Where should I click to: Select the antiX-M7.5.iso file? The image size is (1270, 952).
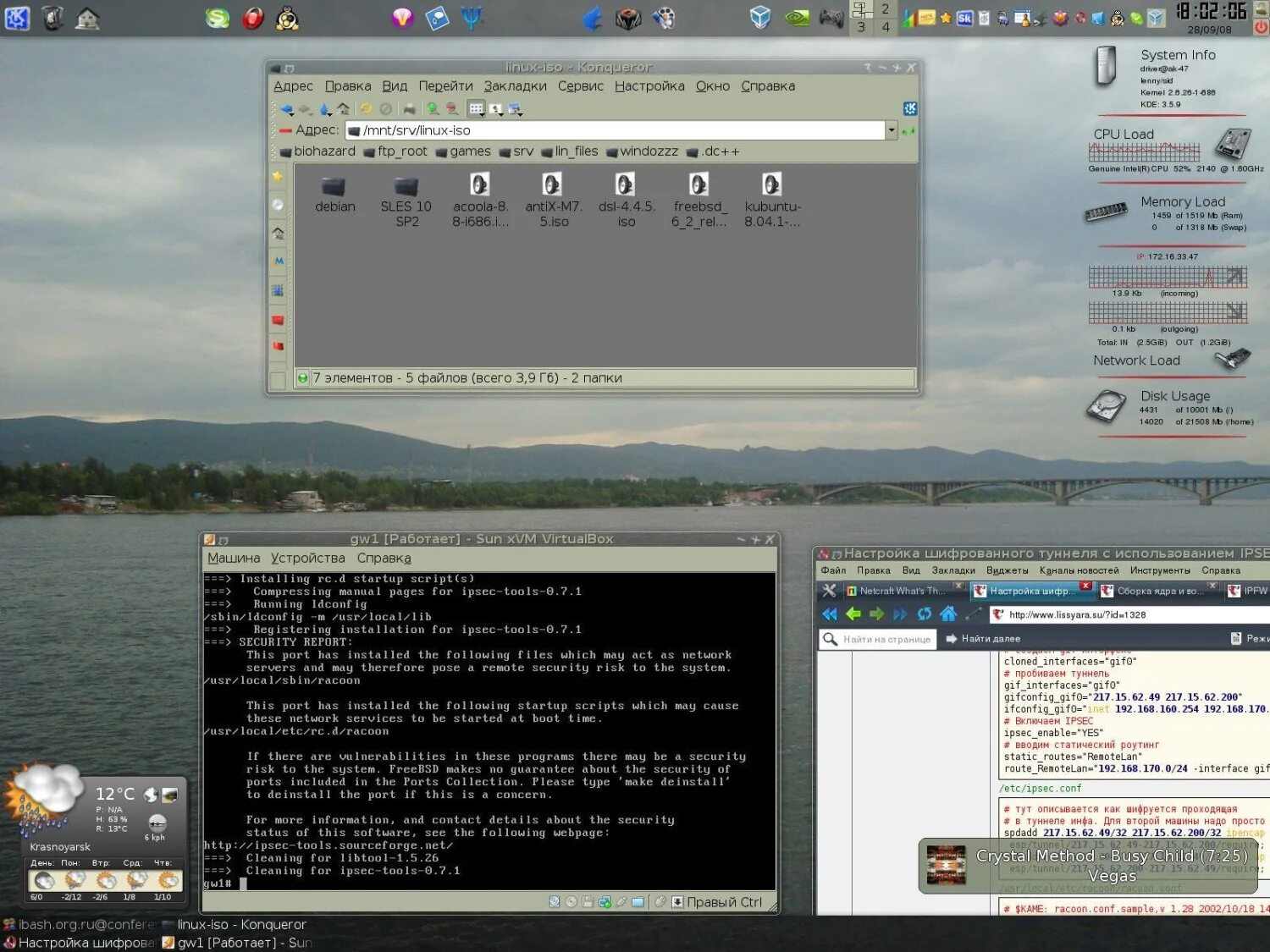554,201
